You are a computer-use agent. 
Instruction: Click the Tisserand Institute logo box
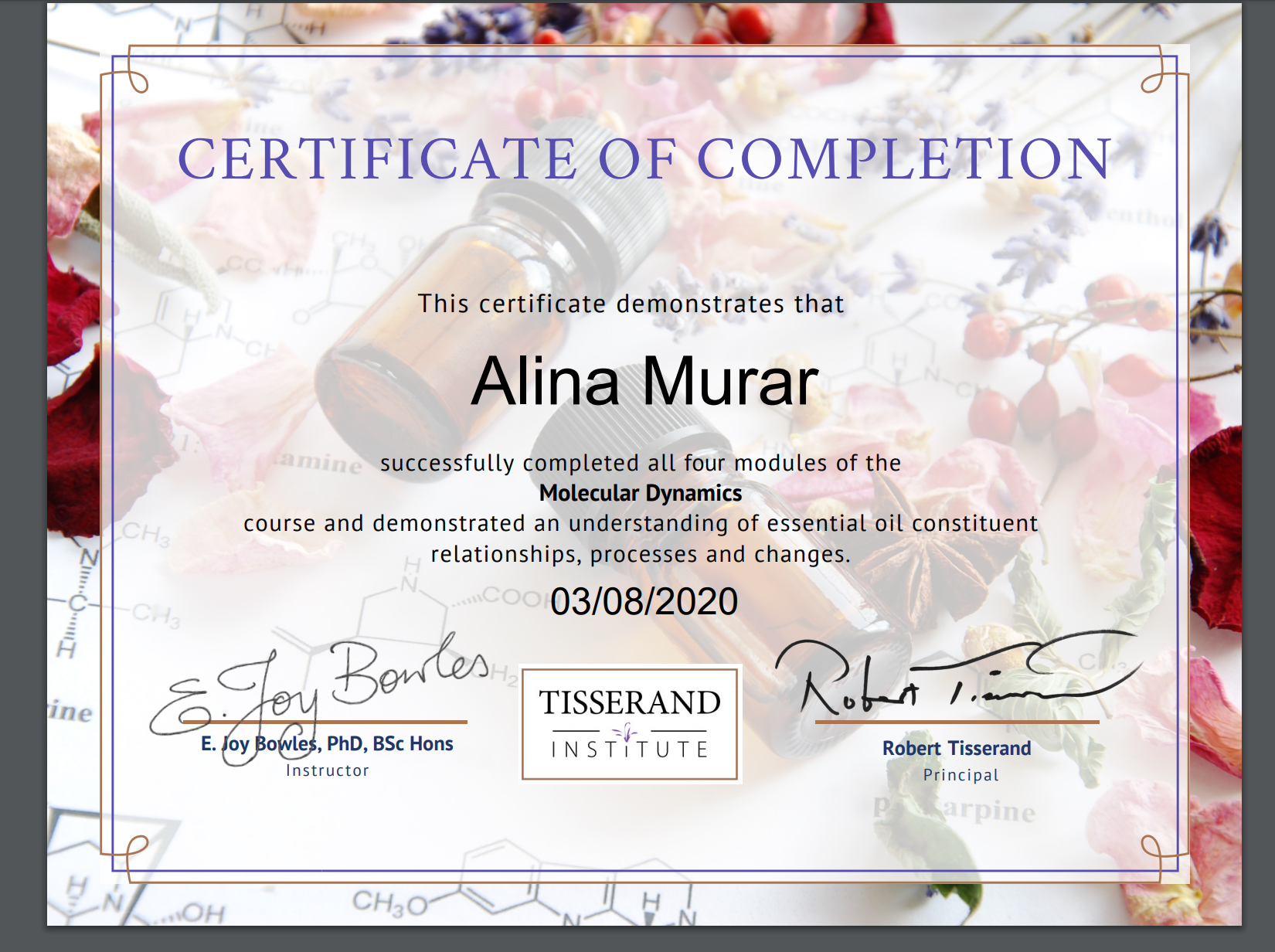(x=631, y=724)
